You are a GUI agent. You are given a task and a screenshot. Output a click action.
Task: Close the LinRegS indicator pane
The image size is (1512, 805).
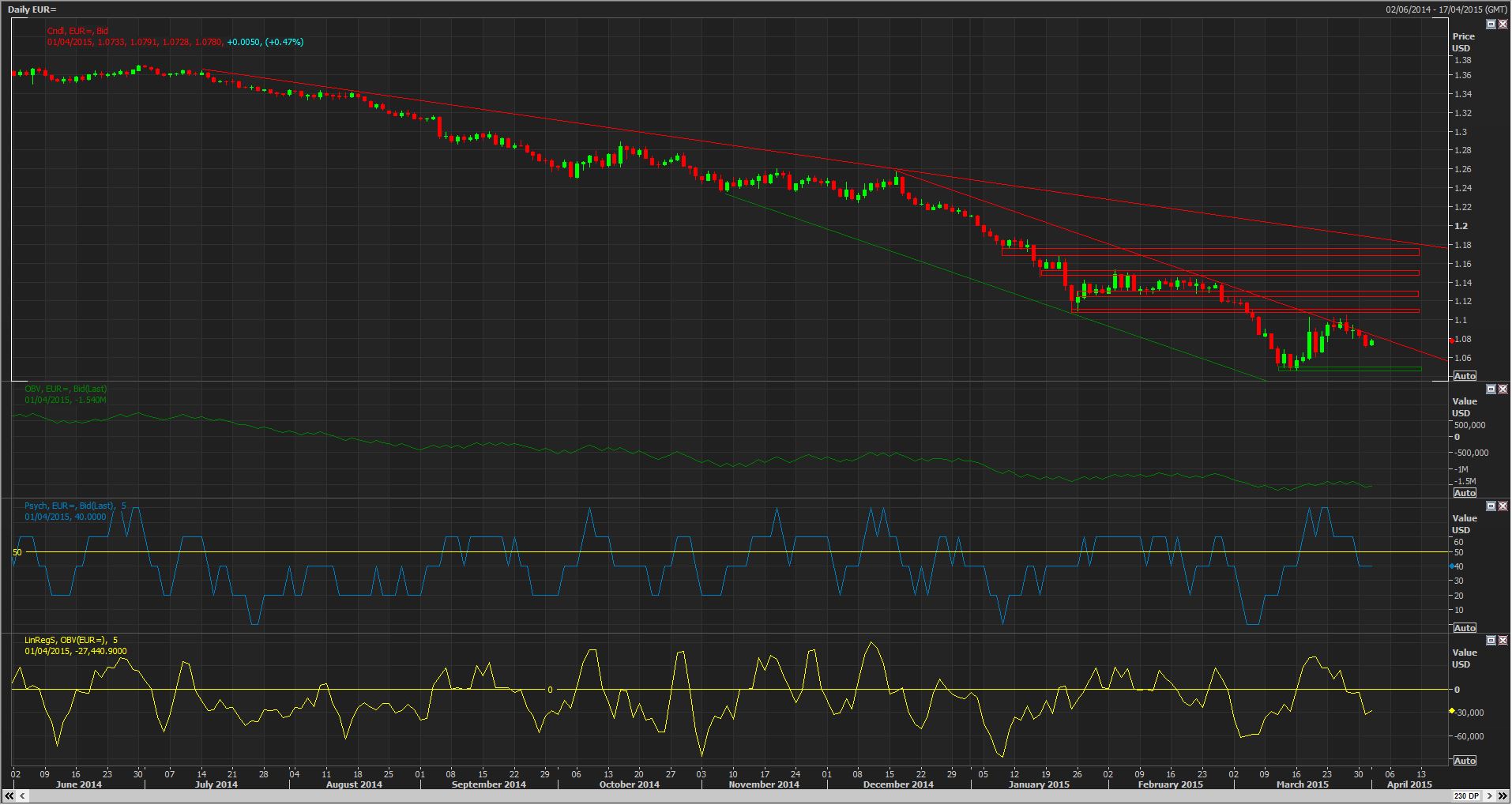tap(1503, 641)
